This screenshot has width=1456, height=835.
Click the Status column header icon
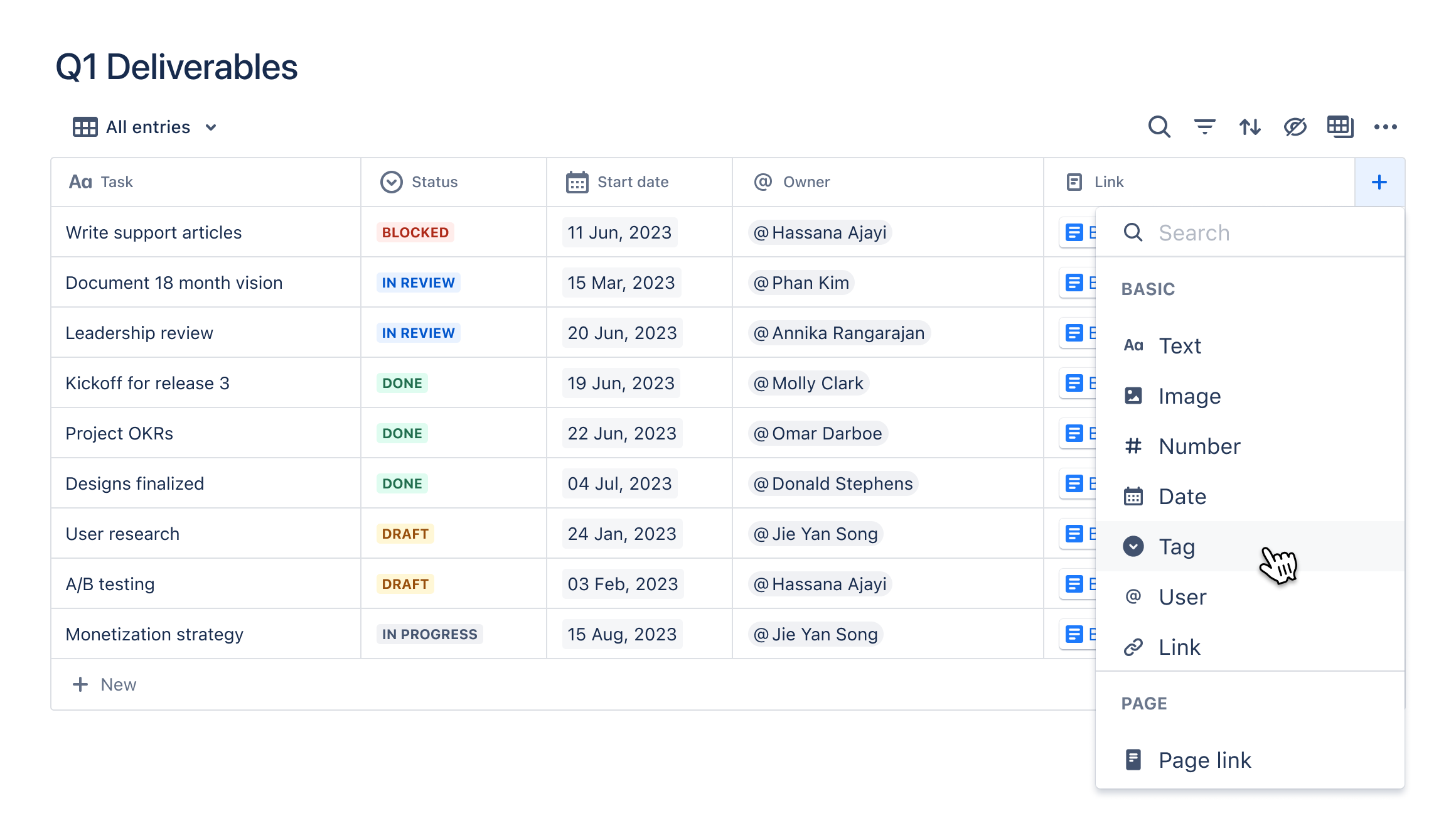point(390,182)
